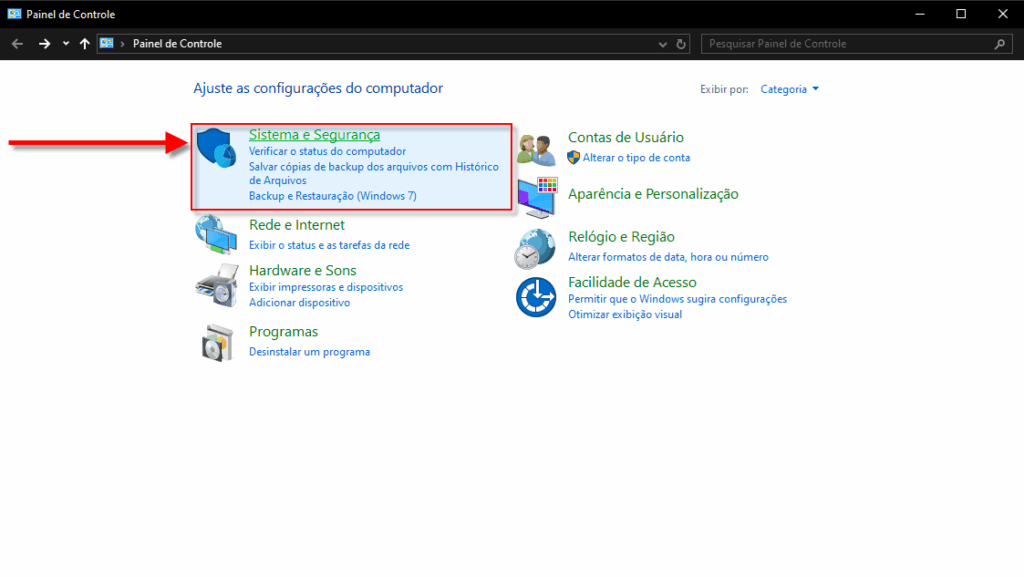Refresh the Painel de Controle view

(681, 44)
